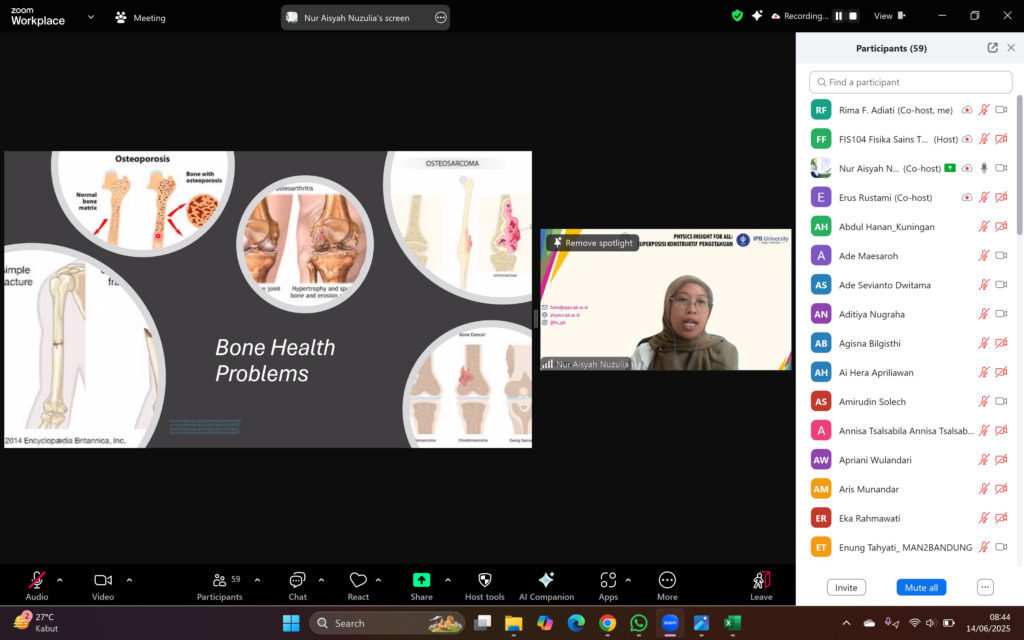Pause the cloud recording
Viewport: 1024px width, 640px height.
pos(838,16)
